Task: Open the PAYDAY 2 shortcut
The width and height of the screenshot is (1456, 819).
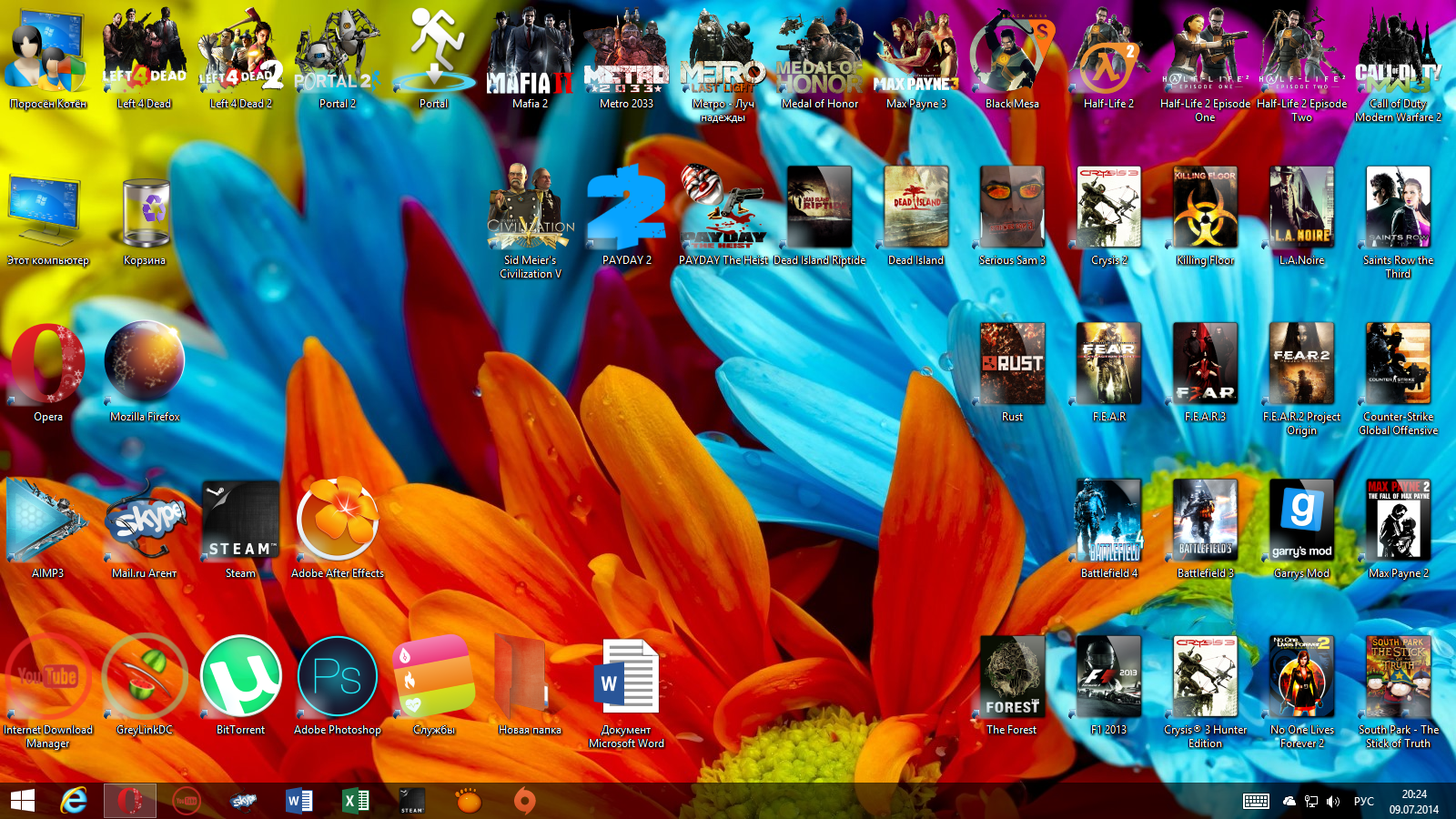Action: point(627,207)
